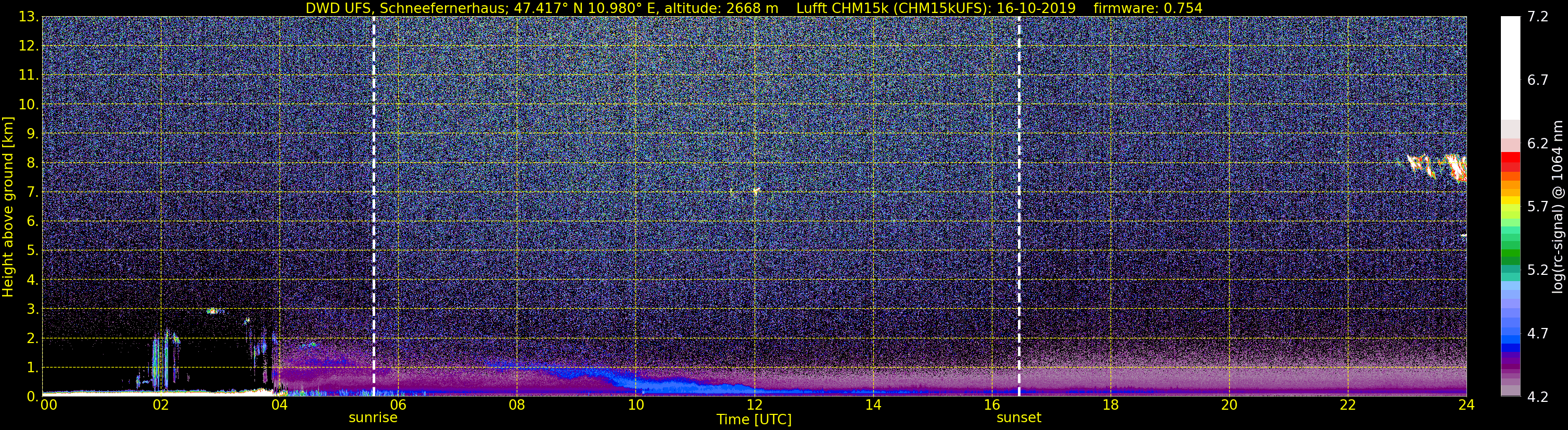The width and height of the screenshot is (1568, 430).
Task: Click the '4.' tick on the height axis
Action: point(32,280)
